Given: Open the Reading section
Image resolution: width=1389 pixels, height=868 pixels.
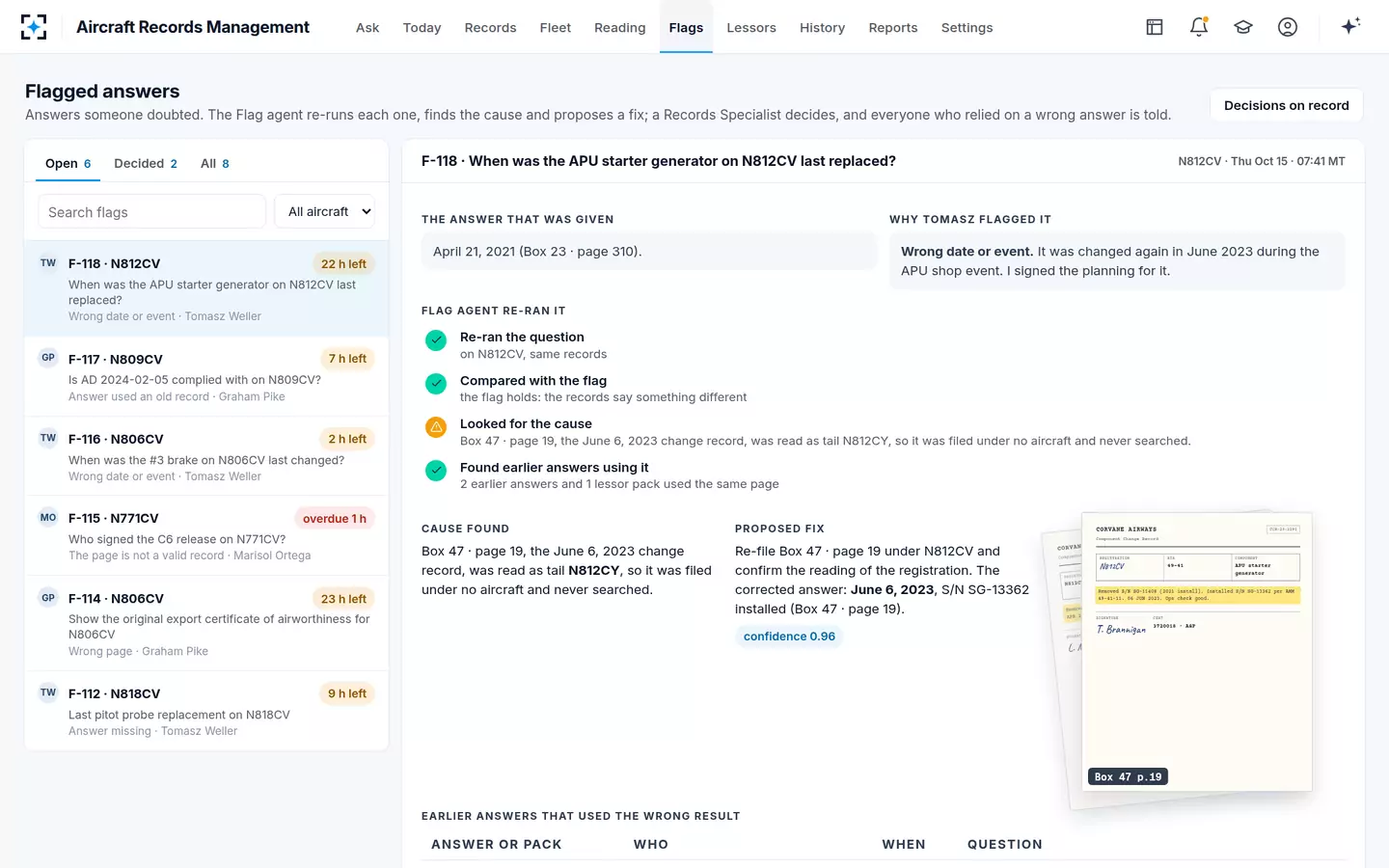Looking at the screenshot, I should coord(620,28).
